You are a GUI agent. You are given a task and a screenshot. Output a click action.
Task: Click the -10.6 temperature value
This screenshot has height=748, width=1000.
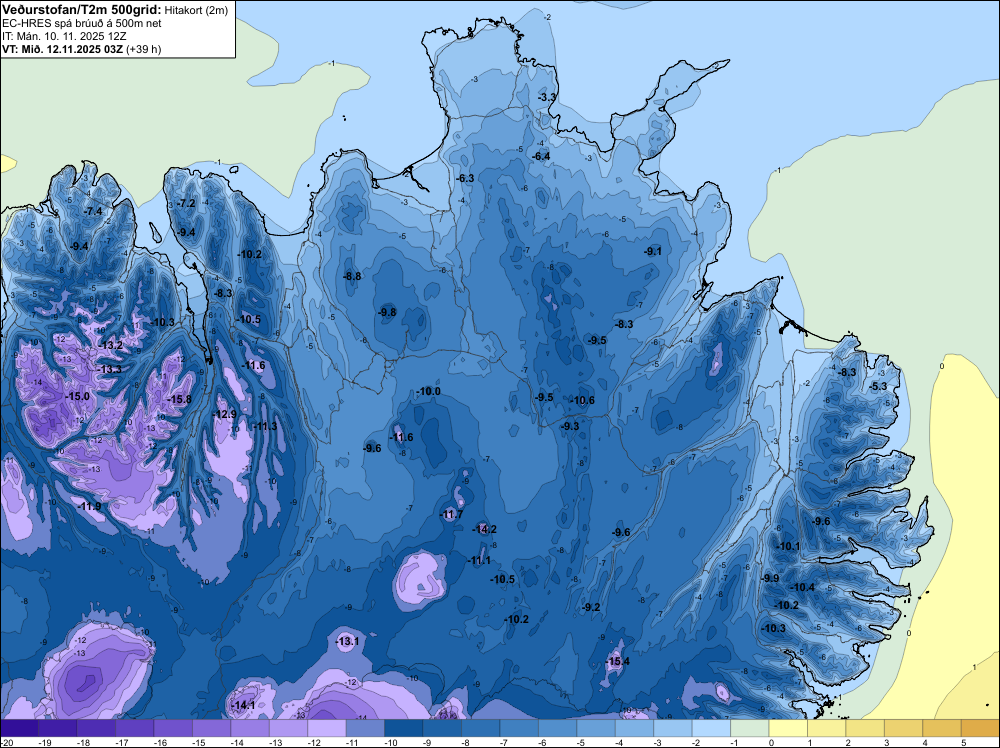coord(582,400)
